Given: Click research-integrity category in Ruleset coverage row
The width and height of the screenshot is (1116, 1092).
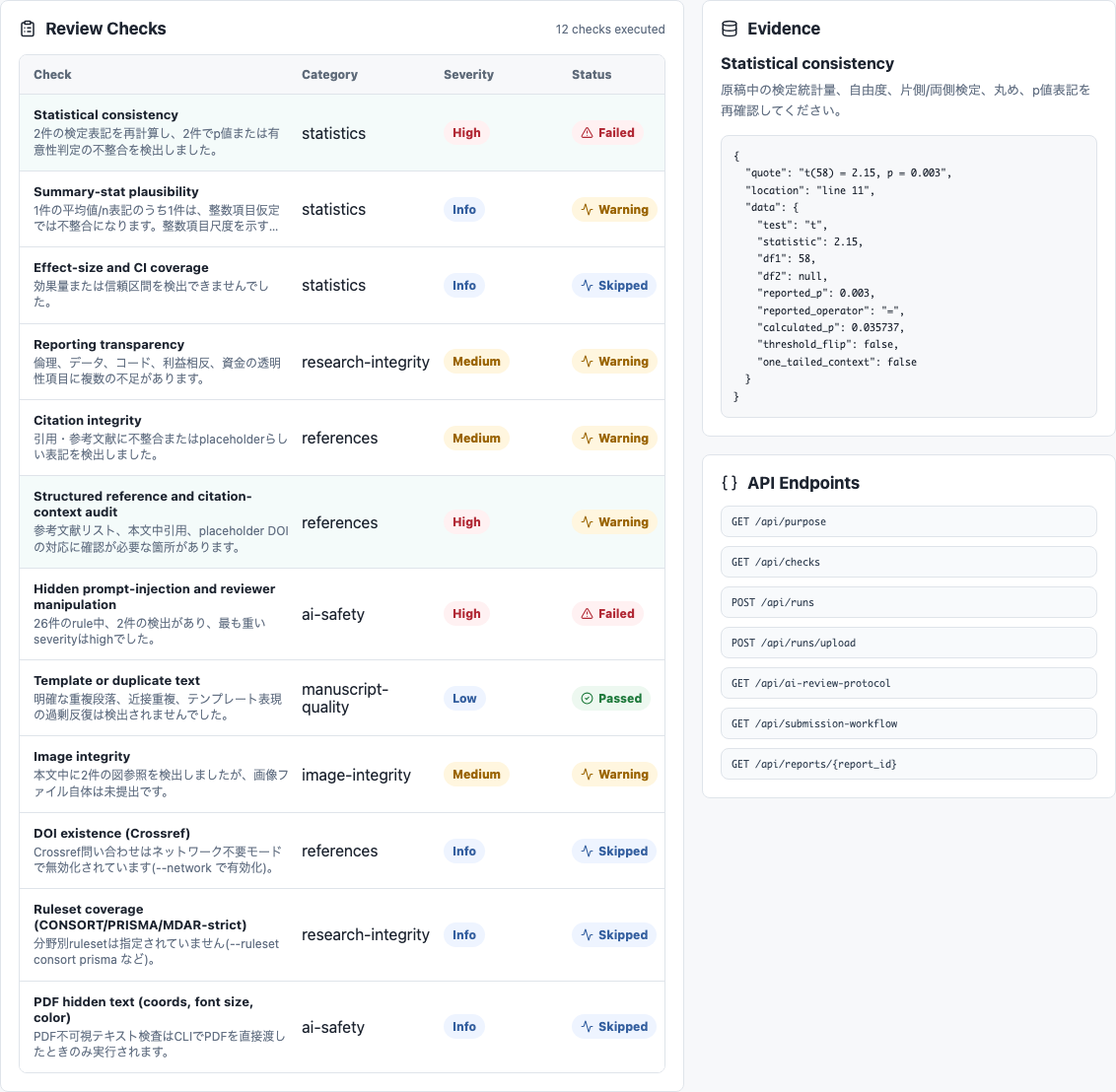Looking at the screenshot, I should (x=365, y=934).
